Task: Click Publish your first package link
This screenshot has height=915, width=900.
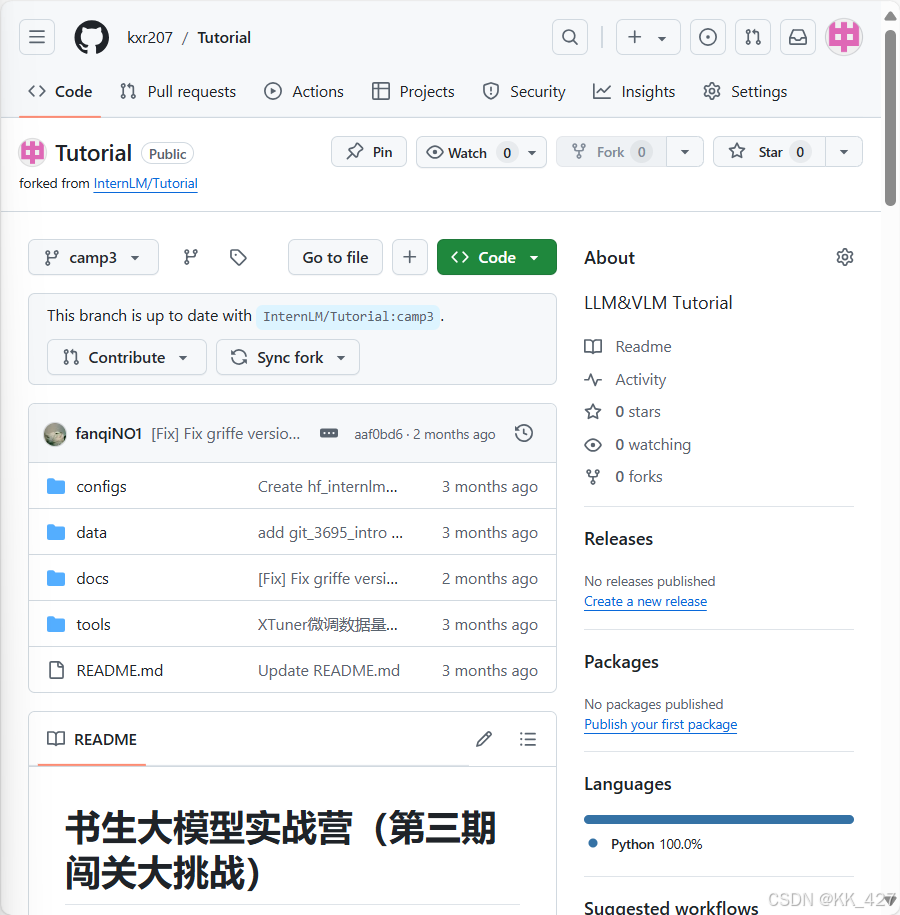Action: pyautogui.click(x=661, y=724)
